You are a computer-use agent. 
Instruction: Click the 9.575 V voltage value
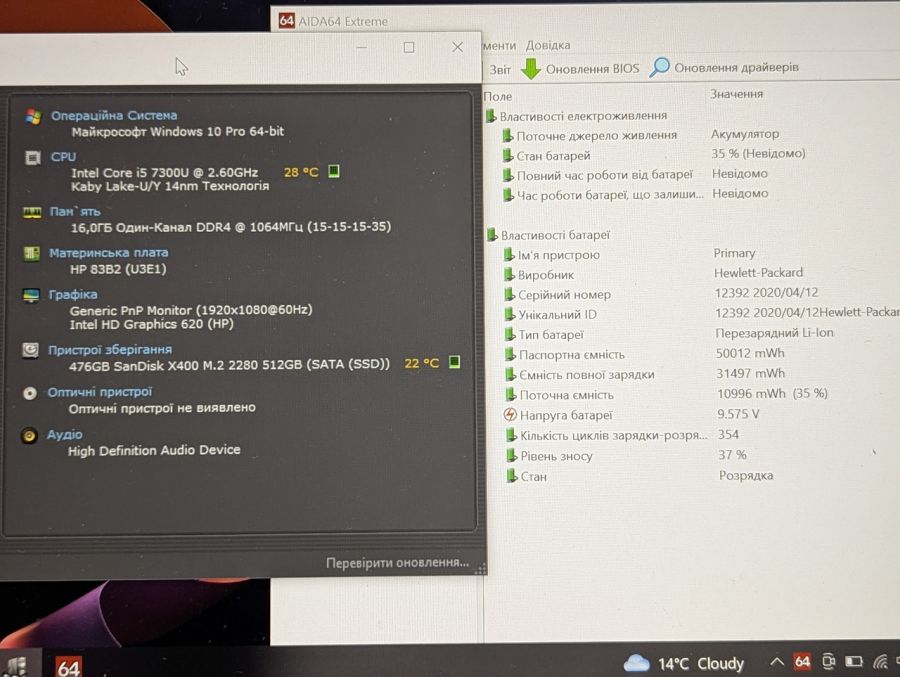click(x=738, y=413)
